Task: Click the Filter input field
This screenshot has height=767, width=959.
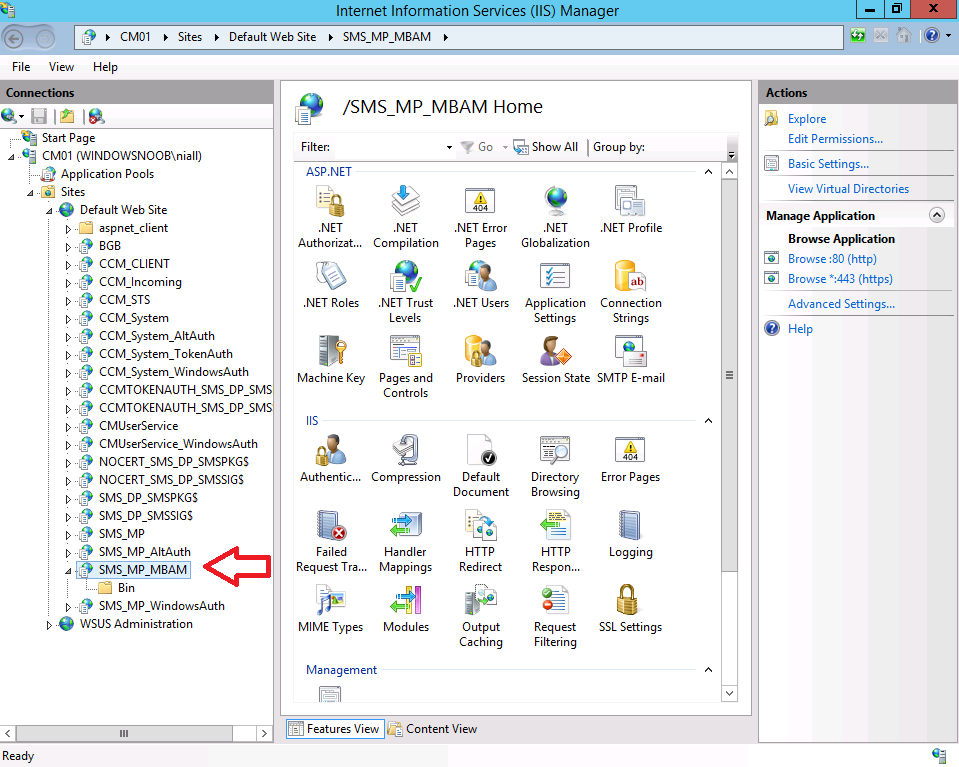Action: click(x=388, y=147)
